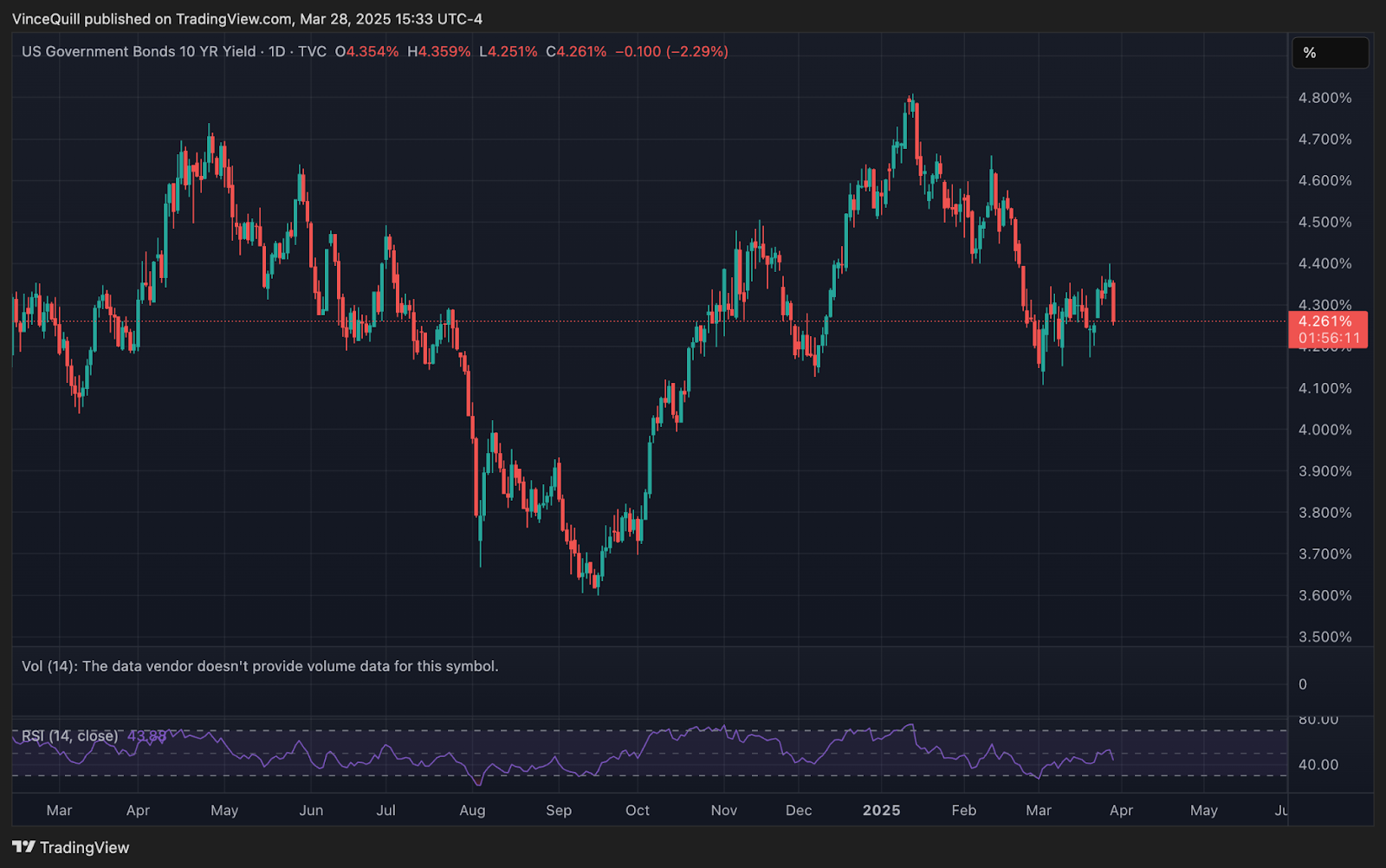Screen dimensions: 1386x868
Task: Click the Aug label on time axis
Action: [x=472, y=811]
